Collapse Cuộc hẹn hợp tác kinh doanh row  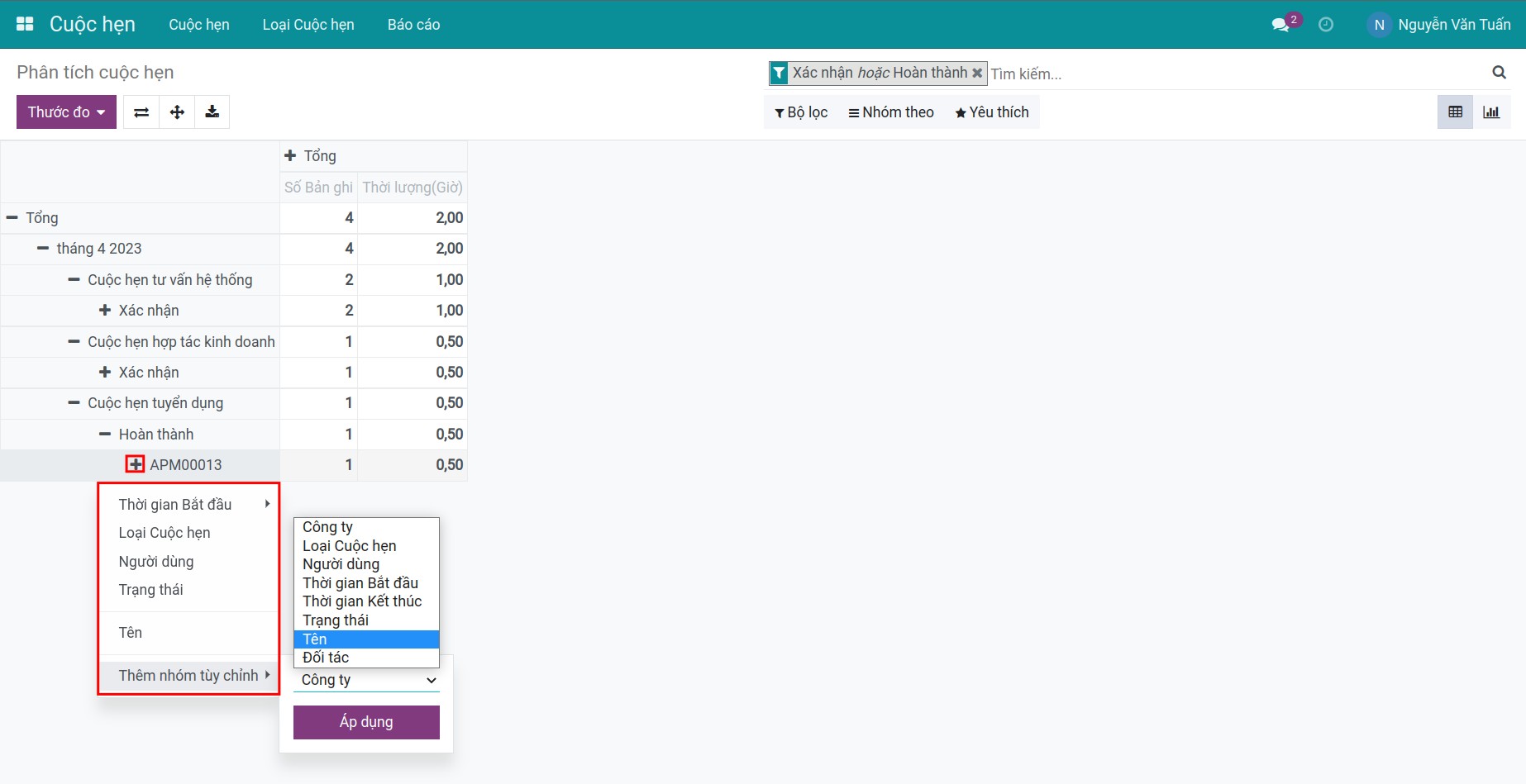pos(74,341)
